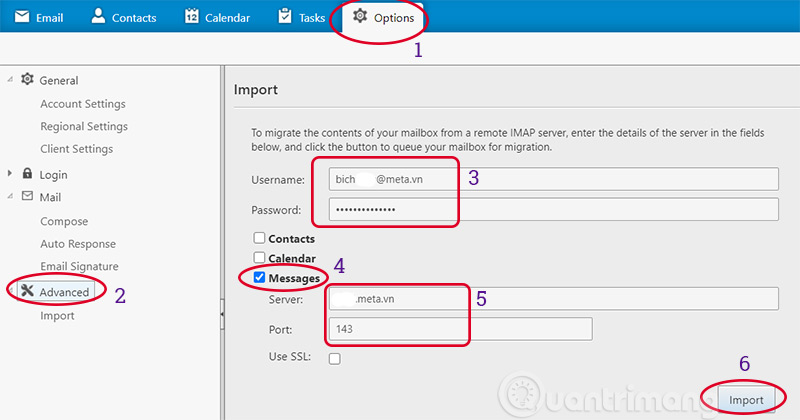This screenshot has width=800, height=420.
Task: Select the Options tab
Action: click(384, 17)
